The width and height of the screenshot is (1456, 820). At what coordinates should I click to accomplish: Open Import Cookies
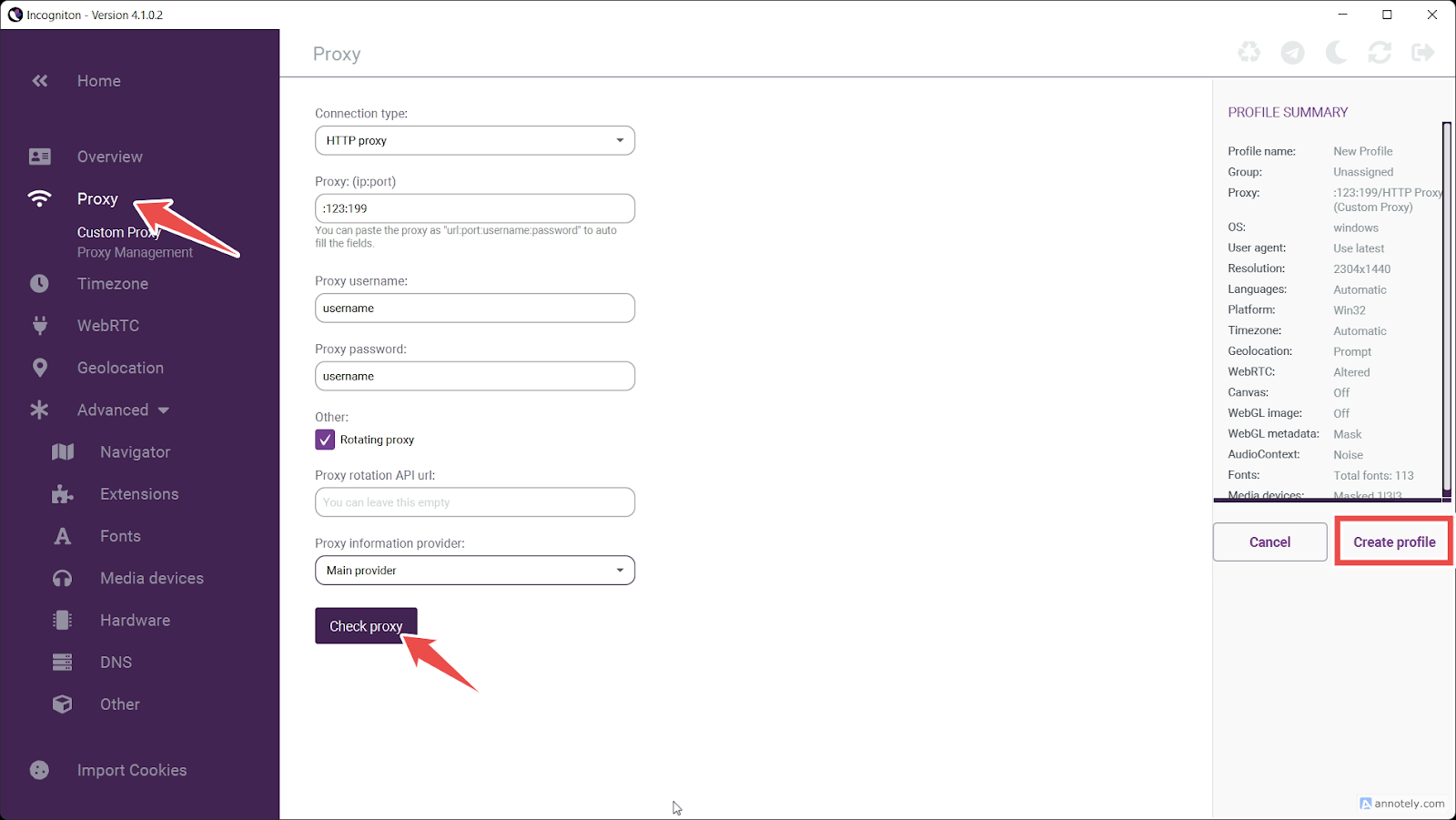point(132,770)
